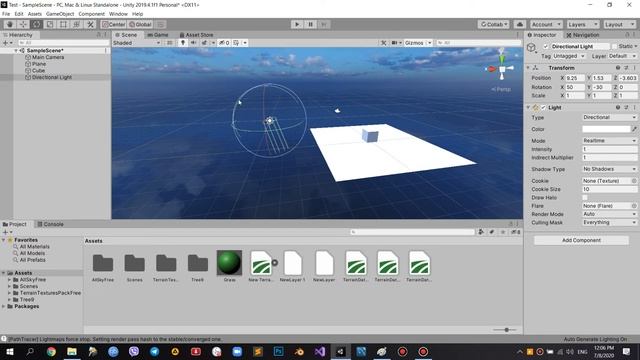This screenshot has width=640, height=360.
Task: Toggle the Static checkbox
Action: tap(614, 47)
